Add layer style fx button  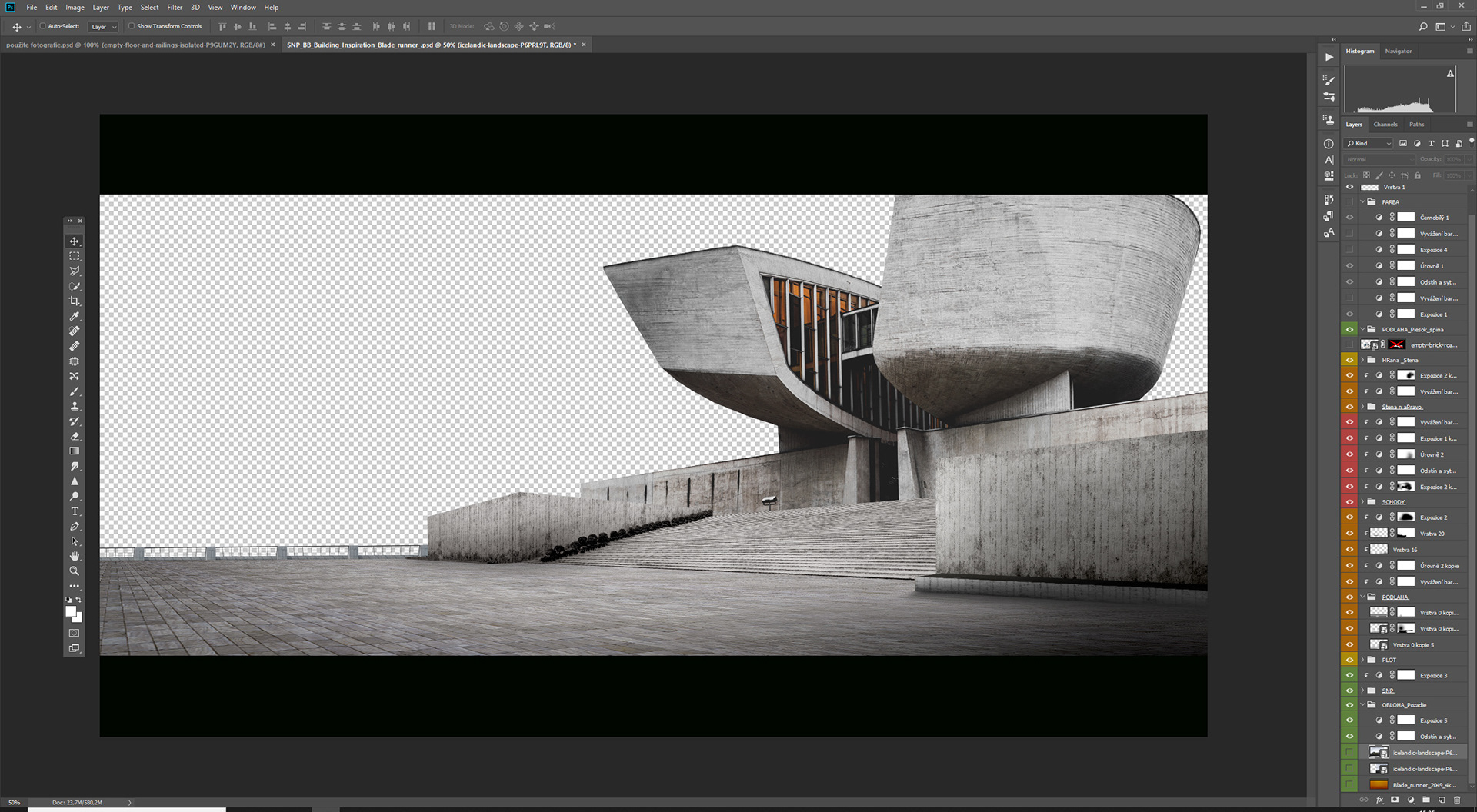(x=1380, y=800)
